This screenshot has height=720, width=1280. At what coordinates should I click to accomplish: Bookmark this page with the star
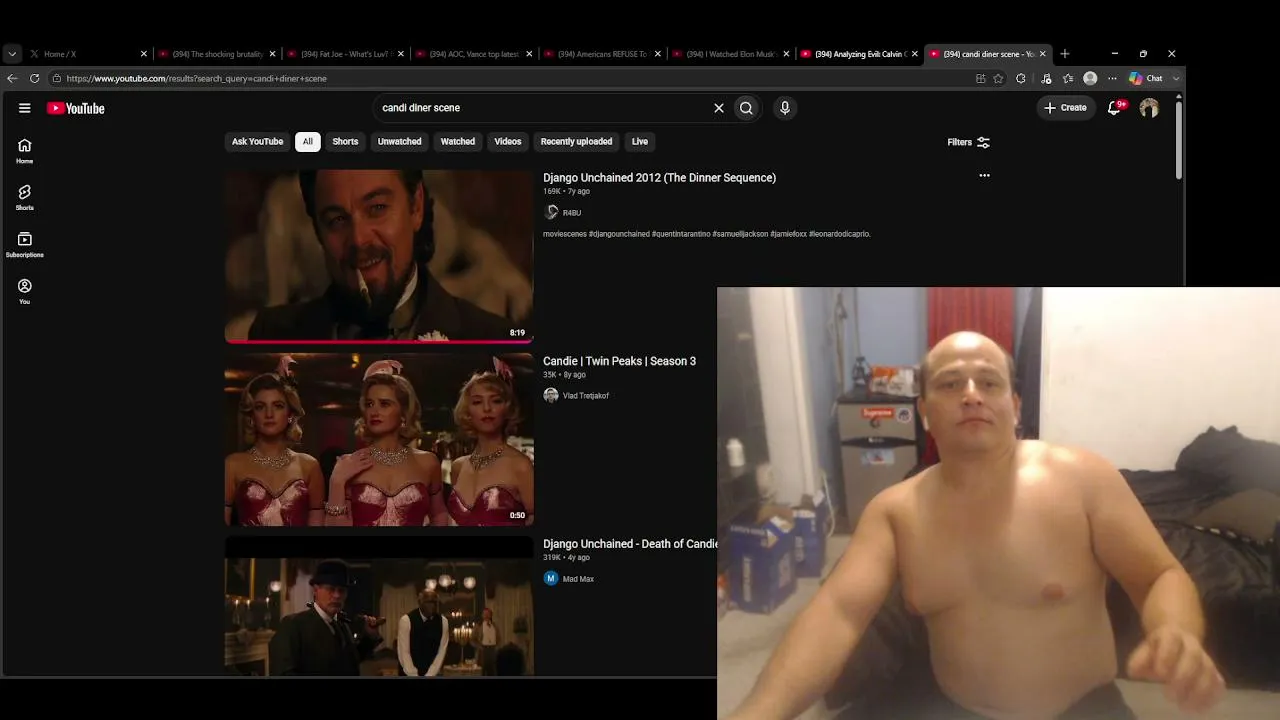(x=998, y=78)
